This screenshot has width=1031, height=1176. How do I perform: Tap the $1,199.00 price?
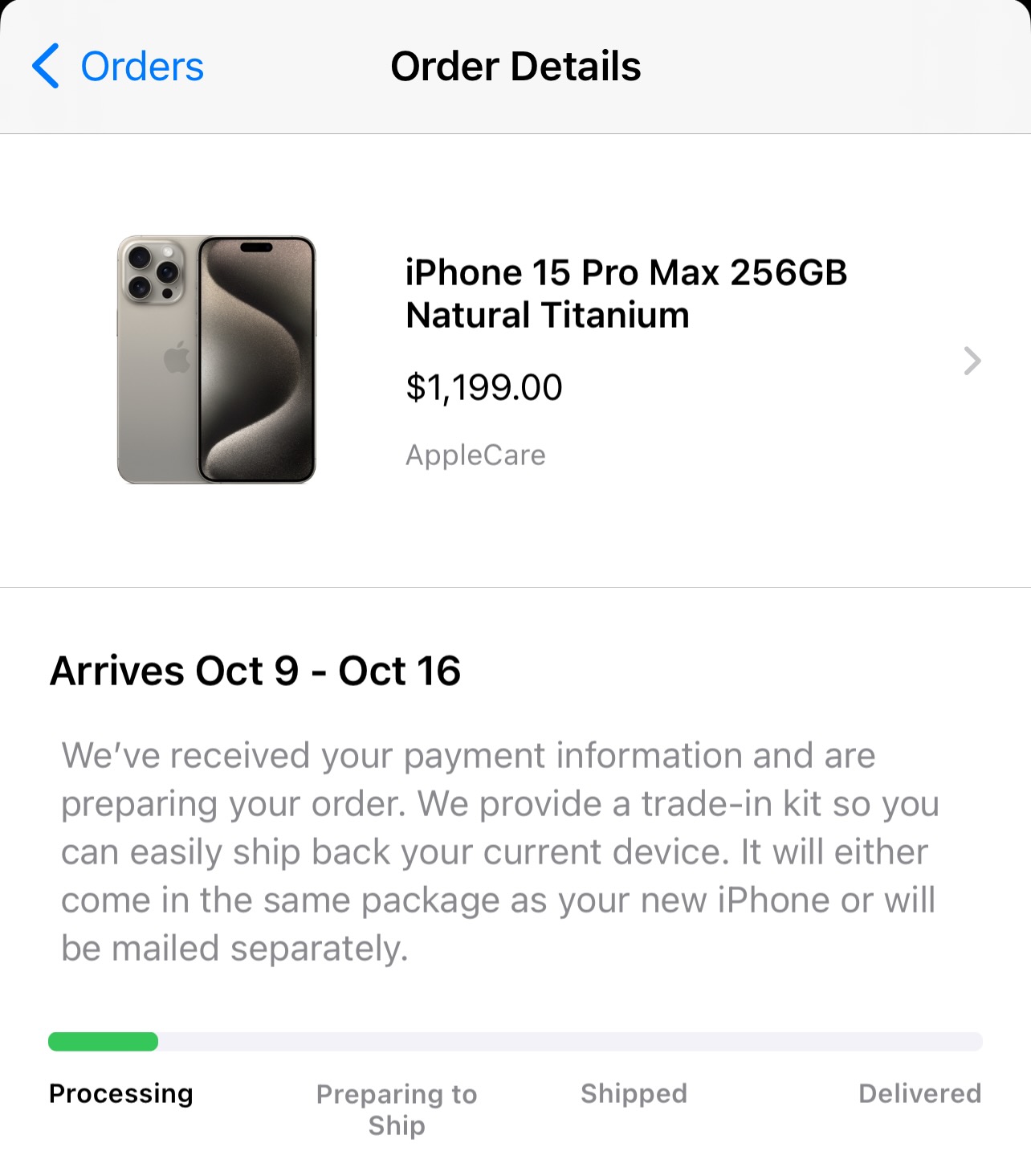tap(484, 387)
